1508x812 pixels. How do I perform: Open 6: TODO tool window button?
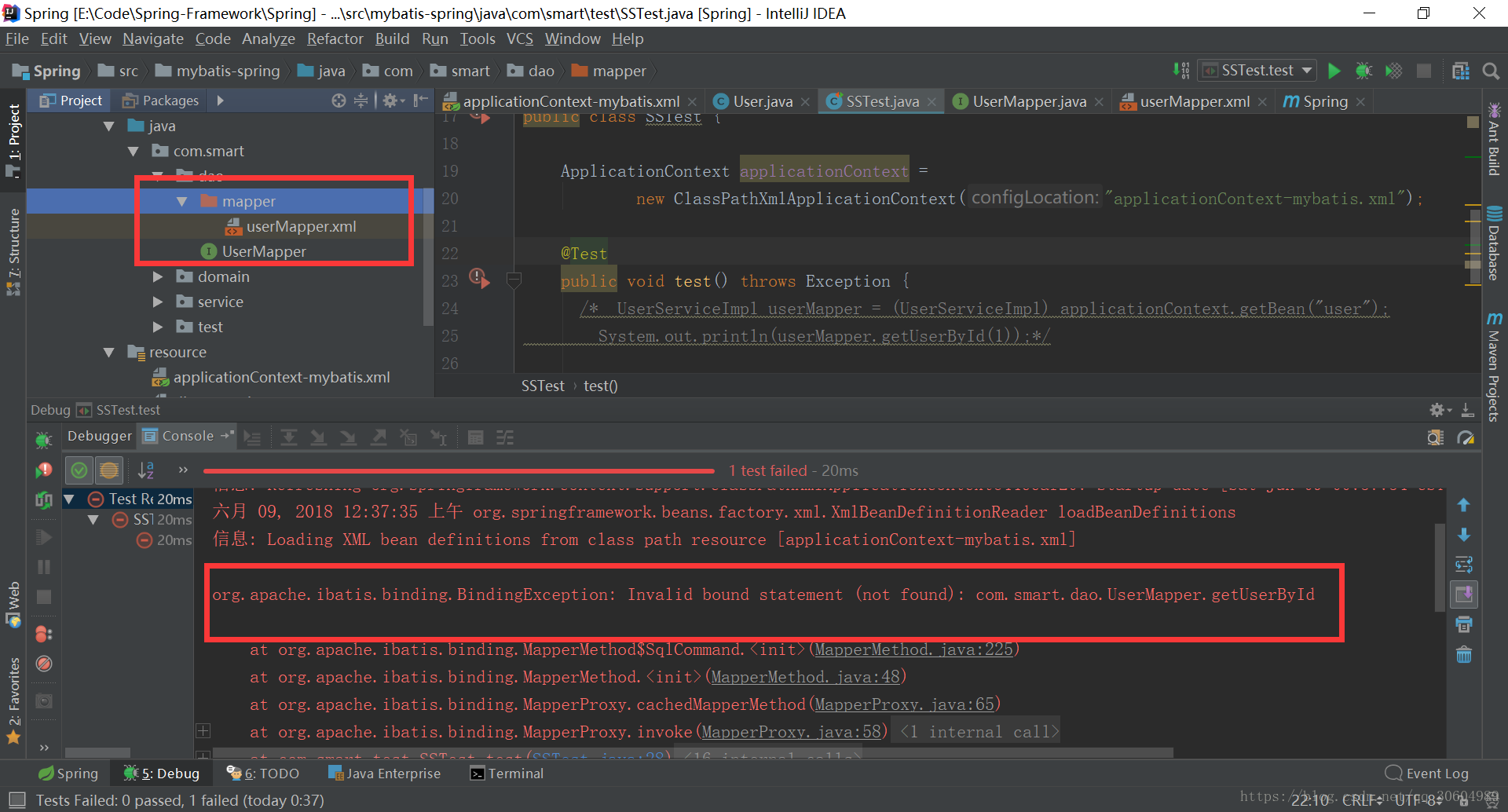click(x=263, y=774)
